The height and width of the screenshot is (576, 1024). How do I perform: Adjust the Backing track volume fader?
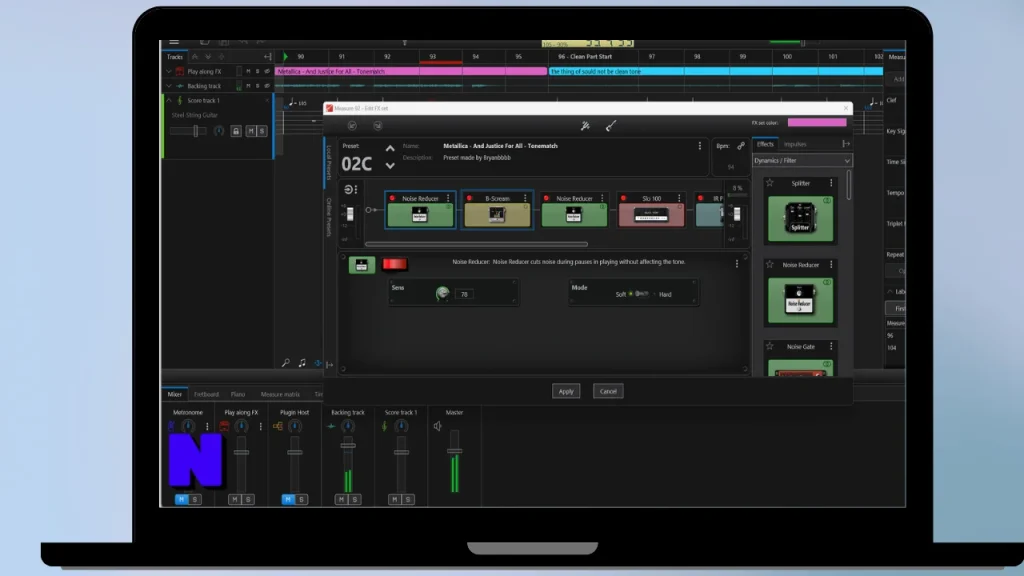348,445
